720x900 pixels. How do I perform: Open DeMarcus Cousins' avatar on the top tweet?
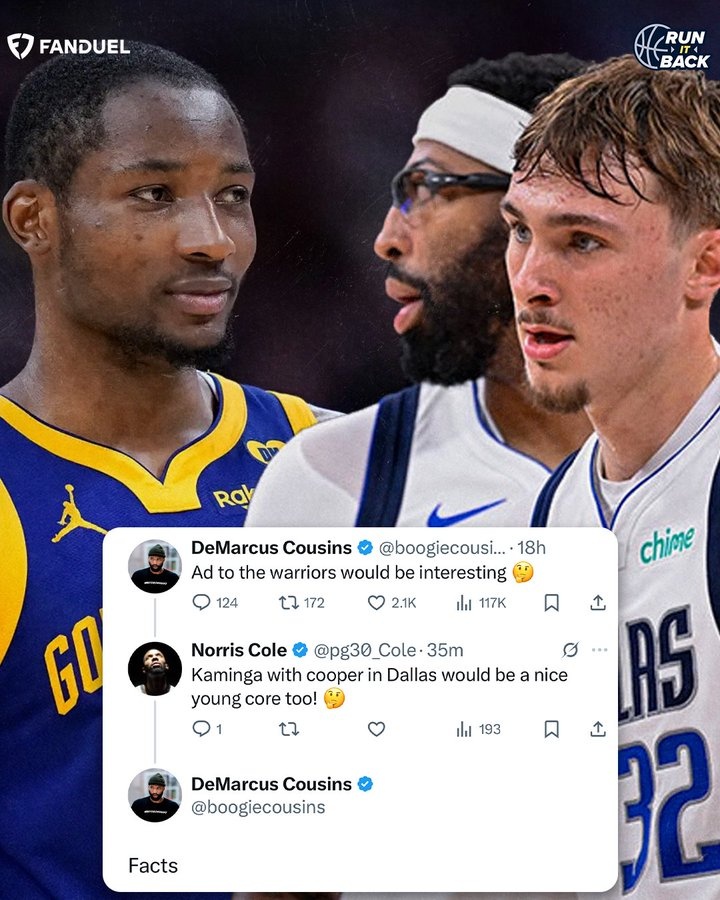tap(154, 566)
